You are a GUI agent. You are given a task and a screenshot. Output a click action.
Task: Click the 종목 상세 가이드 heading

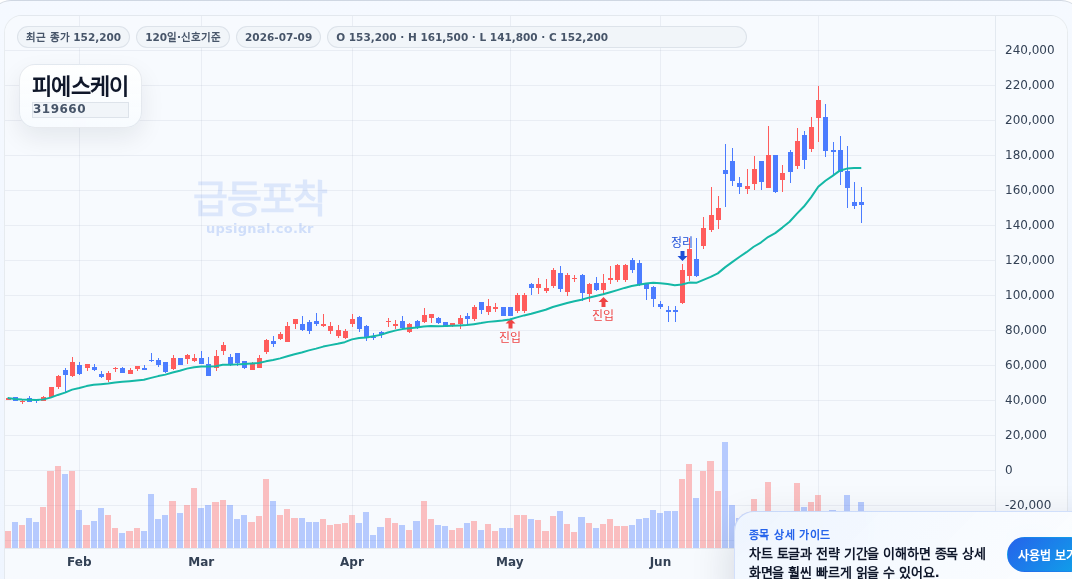click(789, 535)
